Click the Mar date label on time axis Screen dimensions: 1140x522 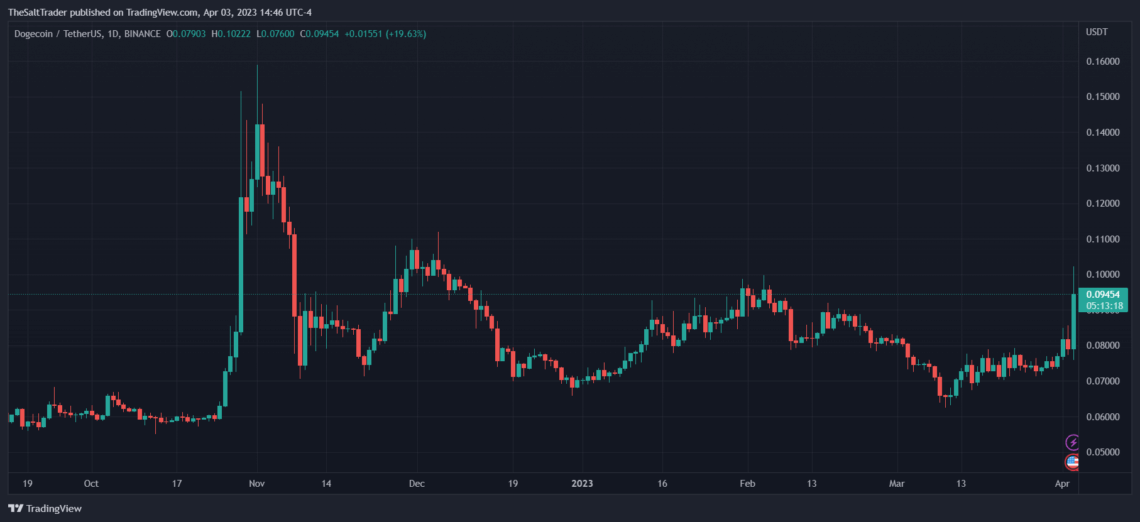tap(898, 483)
